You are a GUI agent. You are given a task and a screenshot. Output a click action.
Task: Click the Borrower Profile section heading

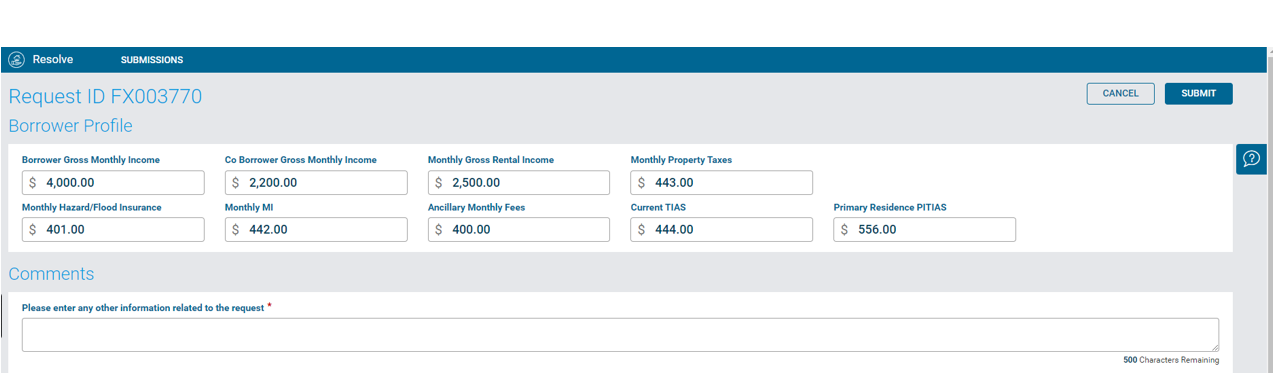coord(70,126)
